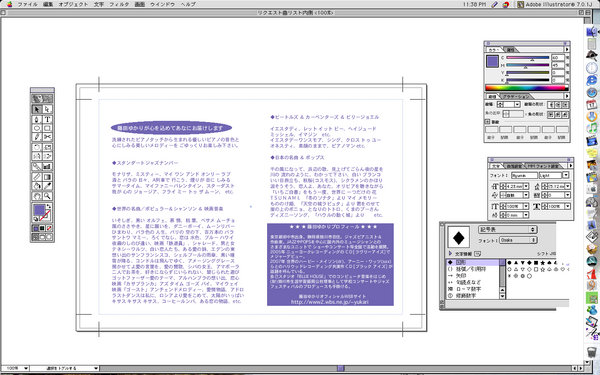Select the Zoom magnifier tool
The height and width of the screenshot is (375, 600).
tap(47, 196)
